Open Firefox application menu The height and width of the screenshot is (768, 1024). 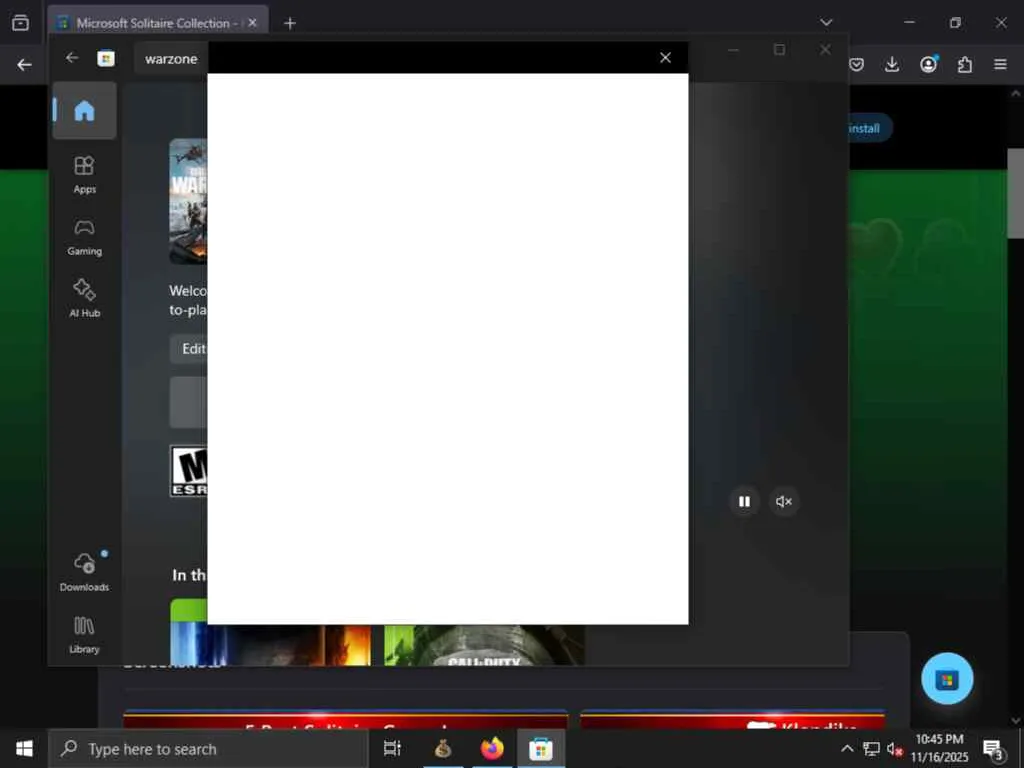(1000, 64)
